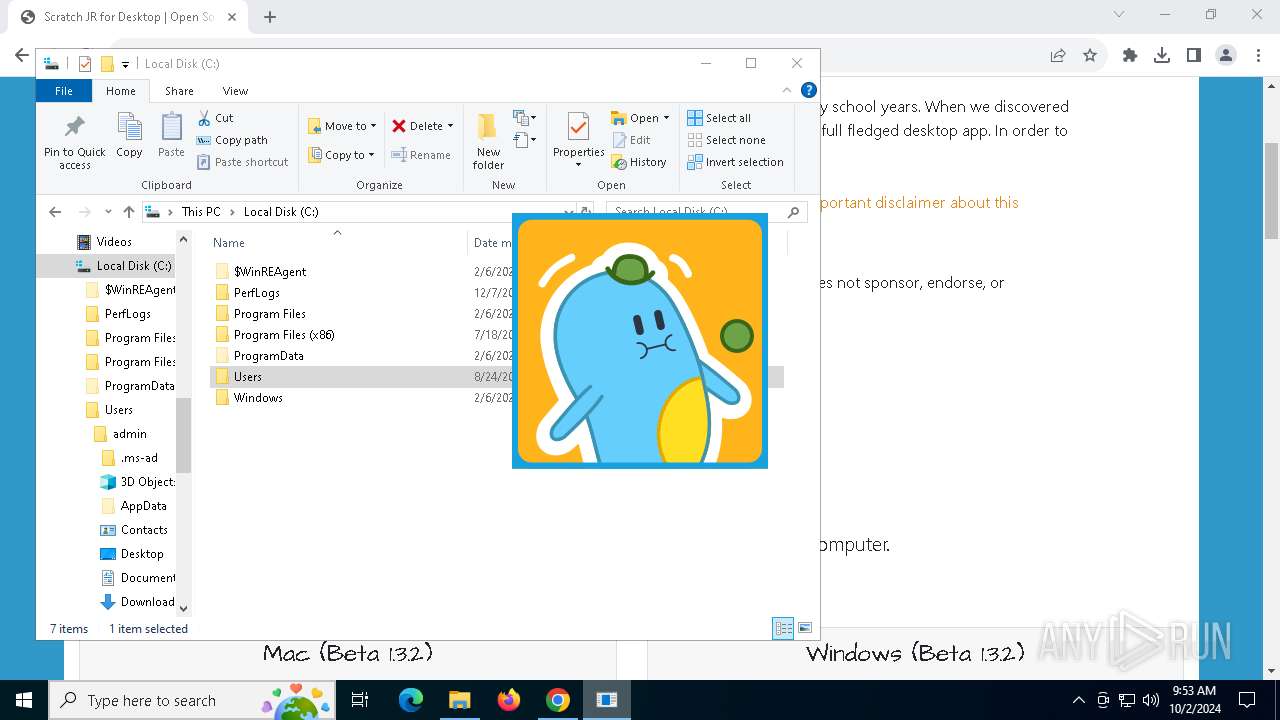Image resolution: width=1280 pixels, height=720 pixels.
Task: Select AppData in the navigation tree
Action: click(143, 506)
